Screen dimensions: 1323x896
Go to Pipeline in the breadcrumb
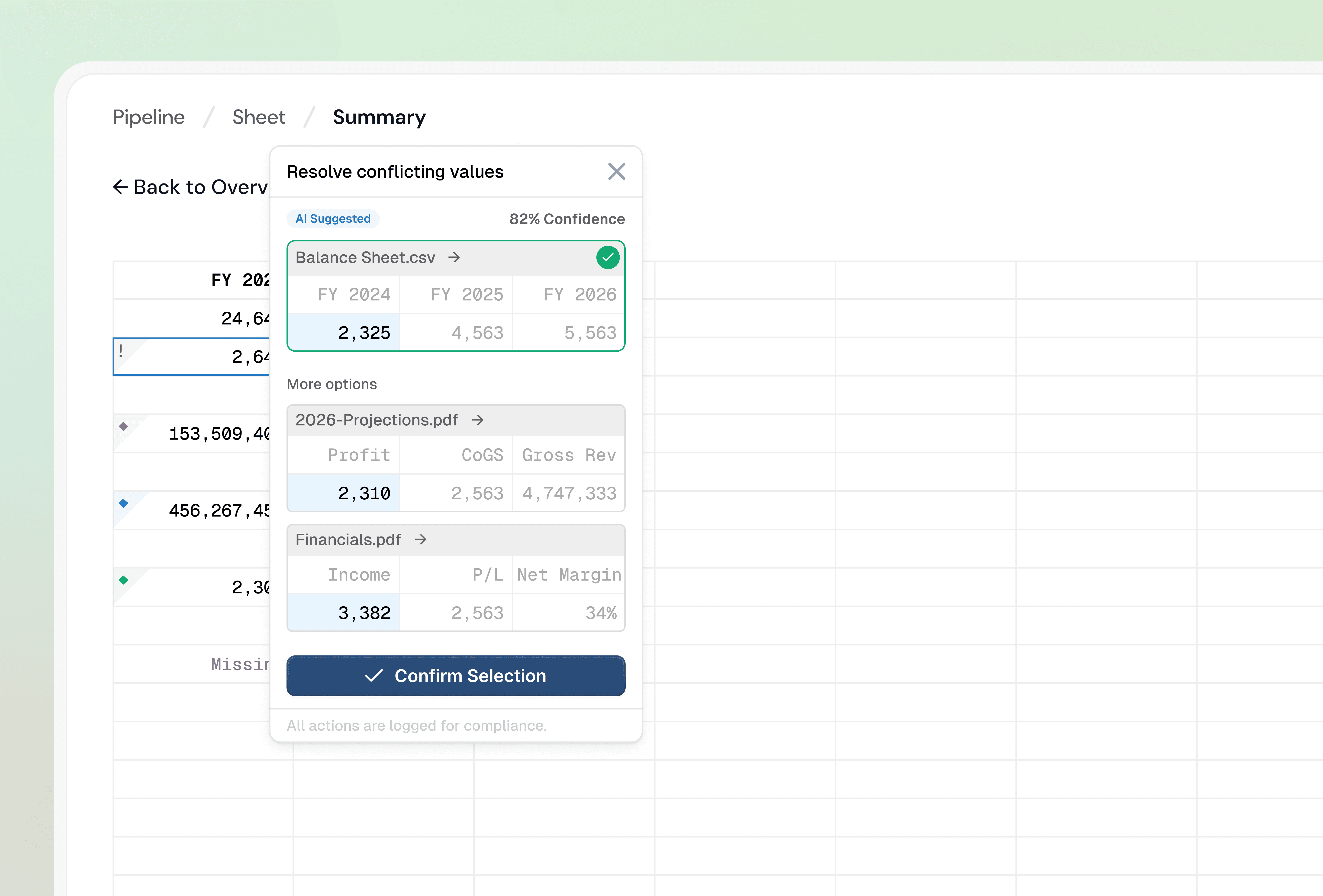click(148, 117)
